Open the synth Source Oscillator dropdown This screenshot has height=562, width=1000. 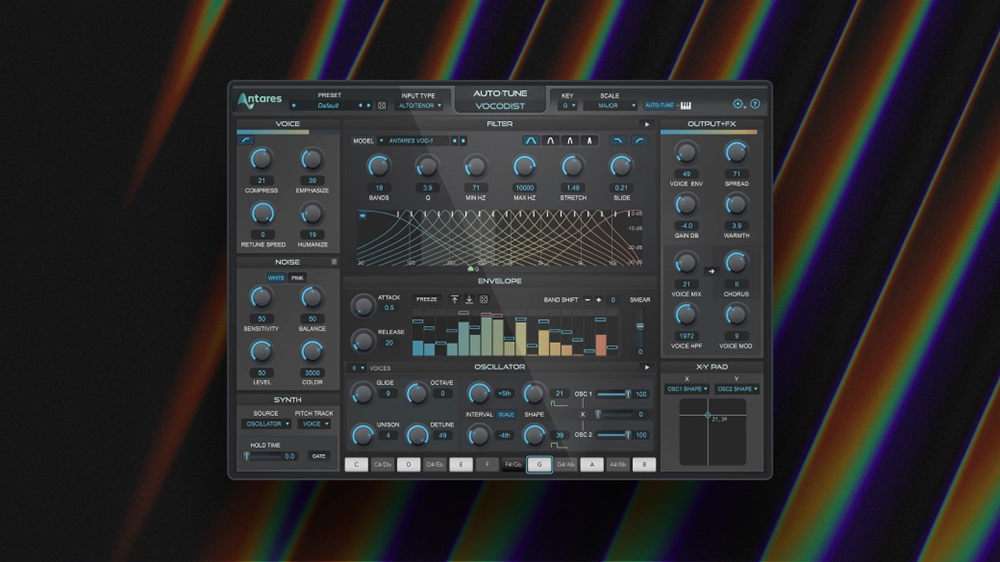pyautogui.click(x=266, y=424)
